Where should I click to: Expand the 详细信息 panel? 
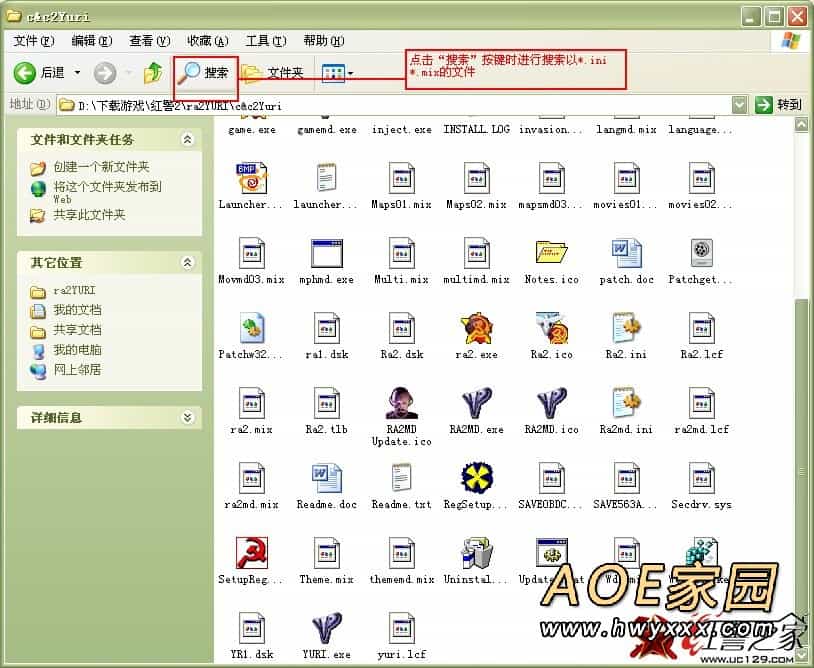187,417
